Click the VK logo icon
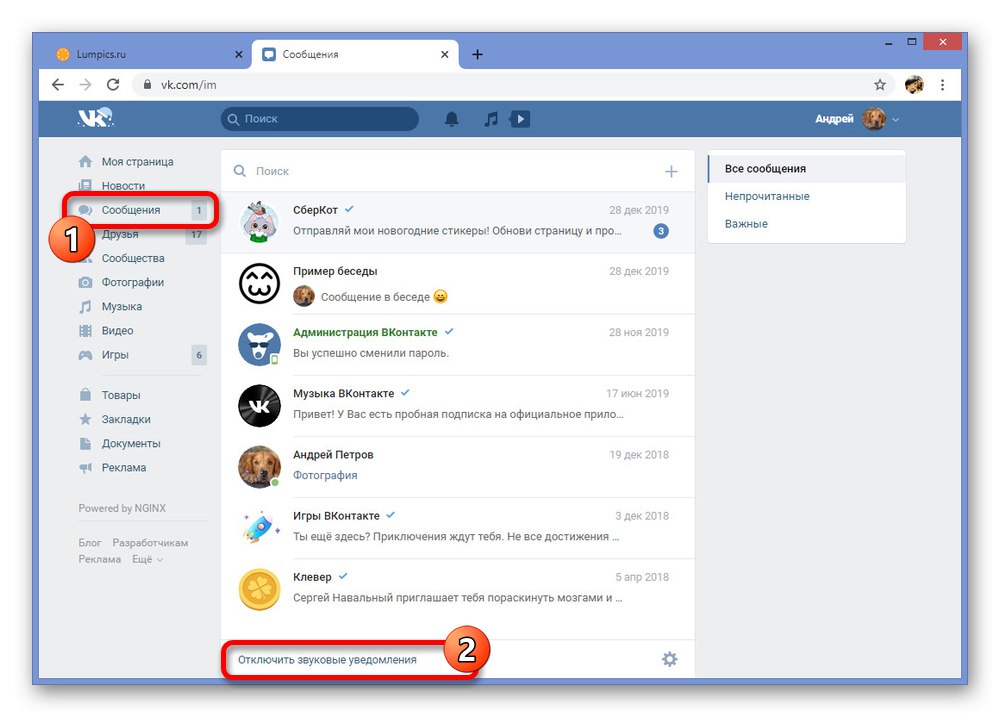 [96, 118]
